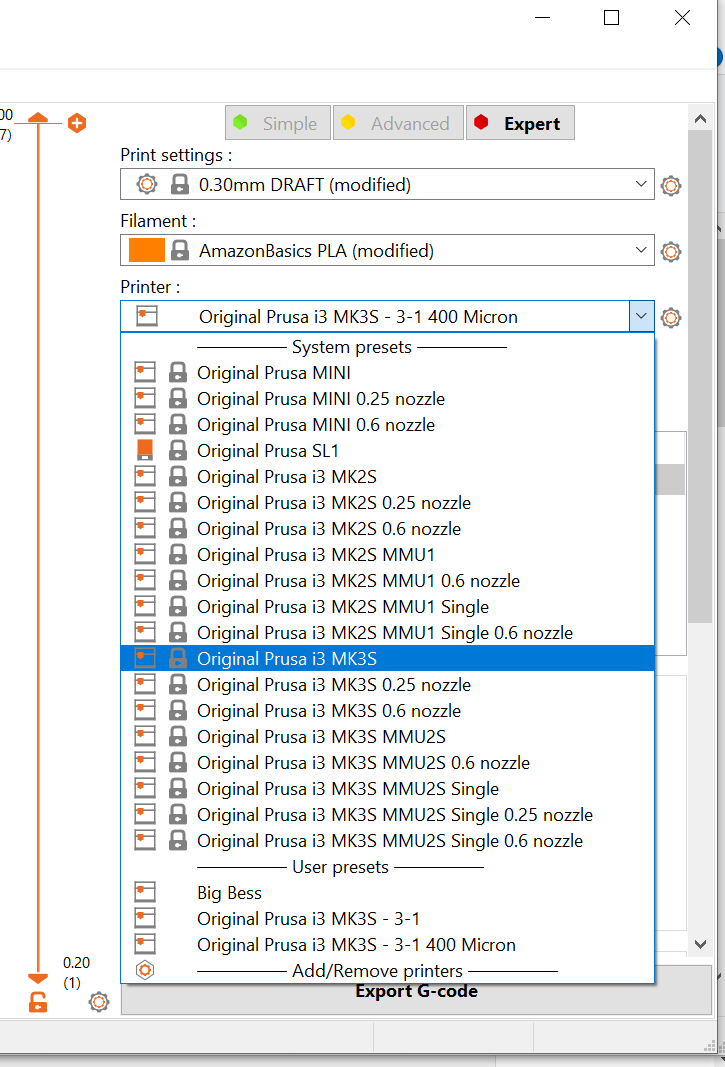Click the gear icon next to the unlock icon
725x1067 pixels.
(x=98, y=1002)
